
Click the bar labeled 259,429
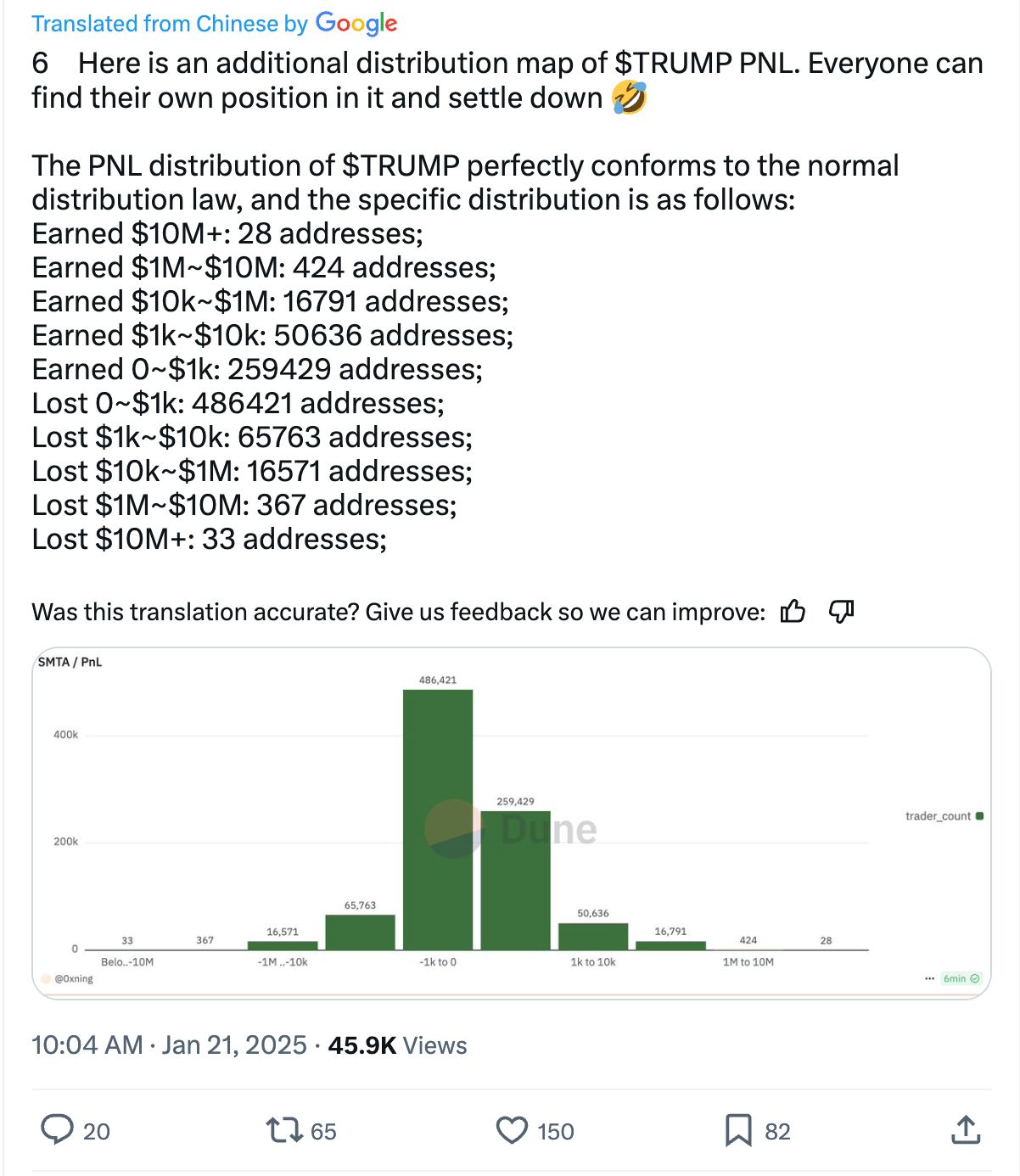pyautogui.click(x=515, y=880)
